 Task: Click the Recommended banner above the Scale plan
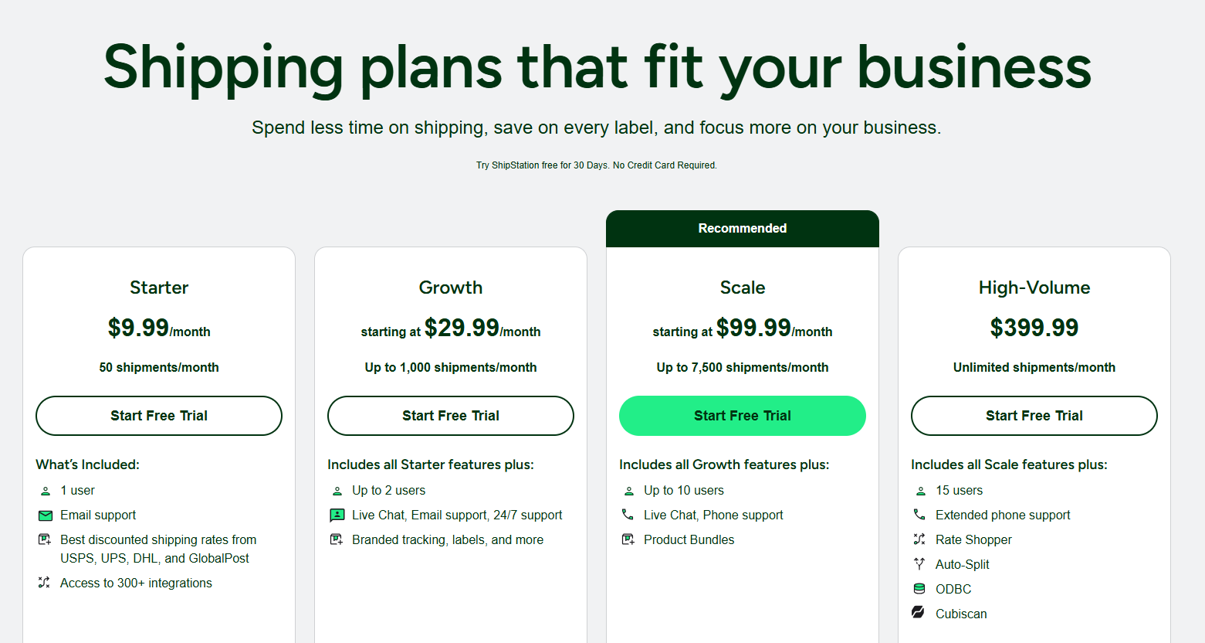coord(742,228)
